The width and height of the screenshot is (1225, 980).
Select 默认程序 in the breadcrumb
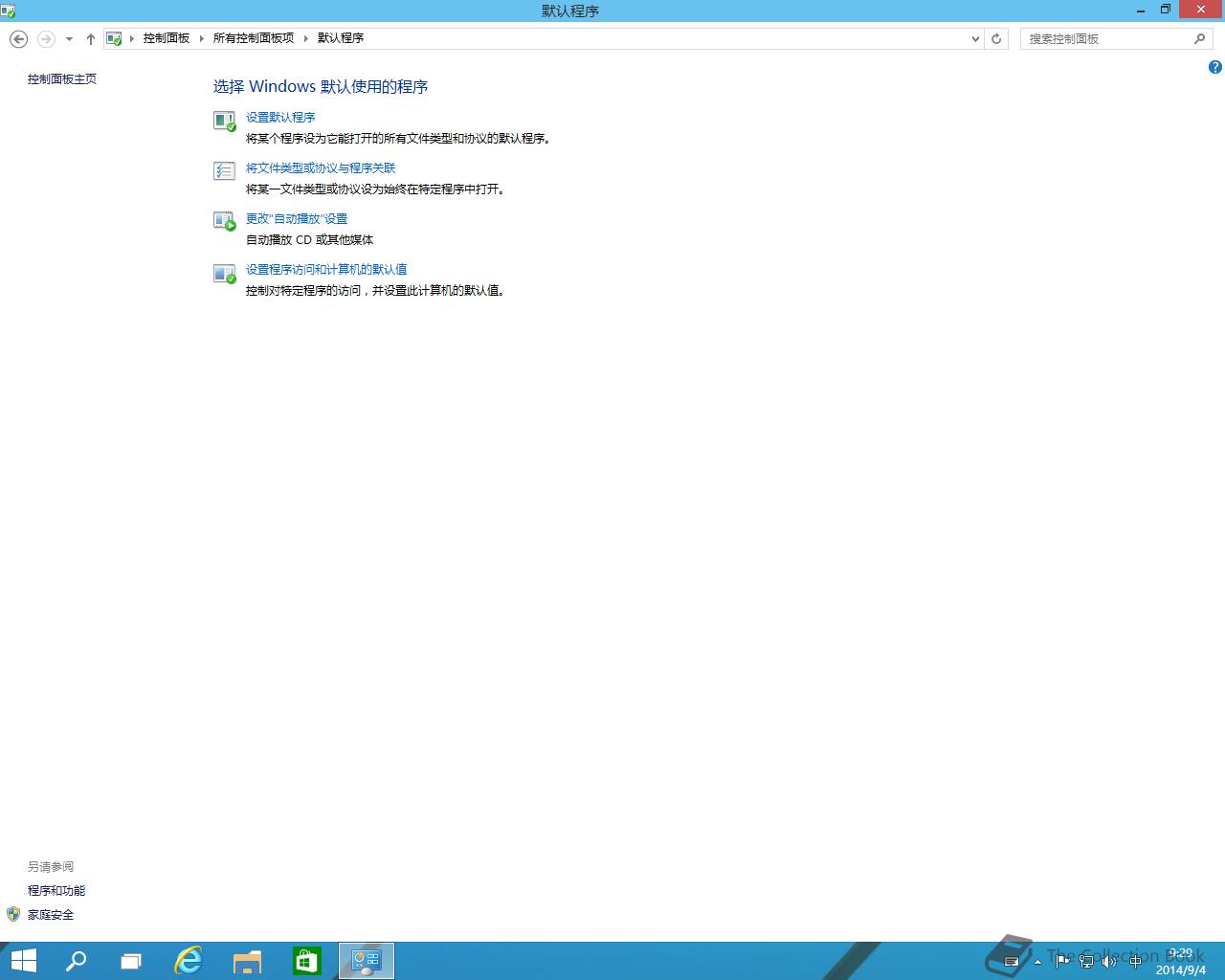coord(341,38)
